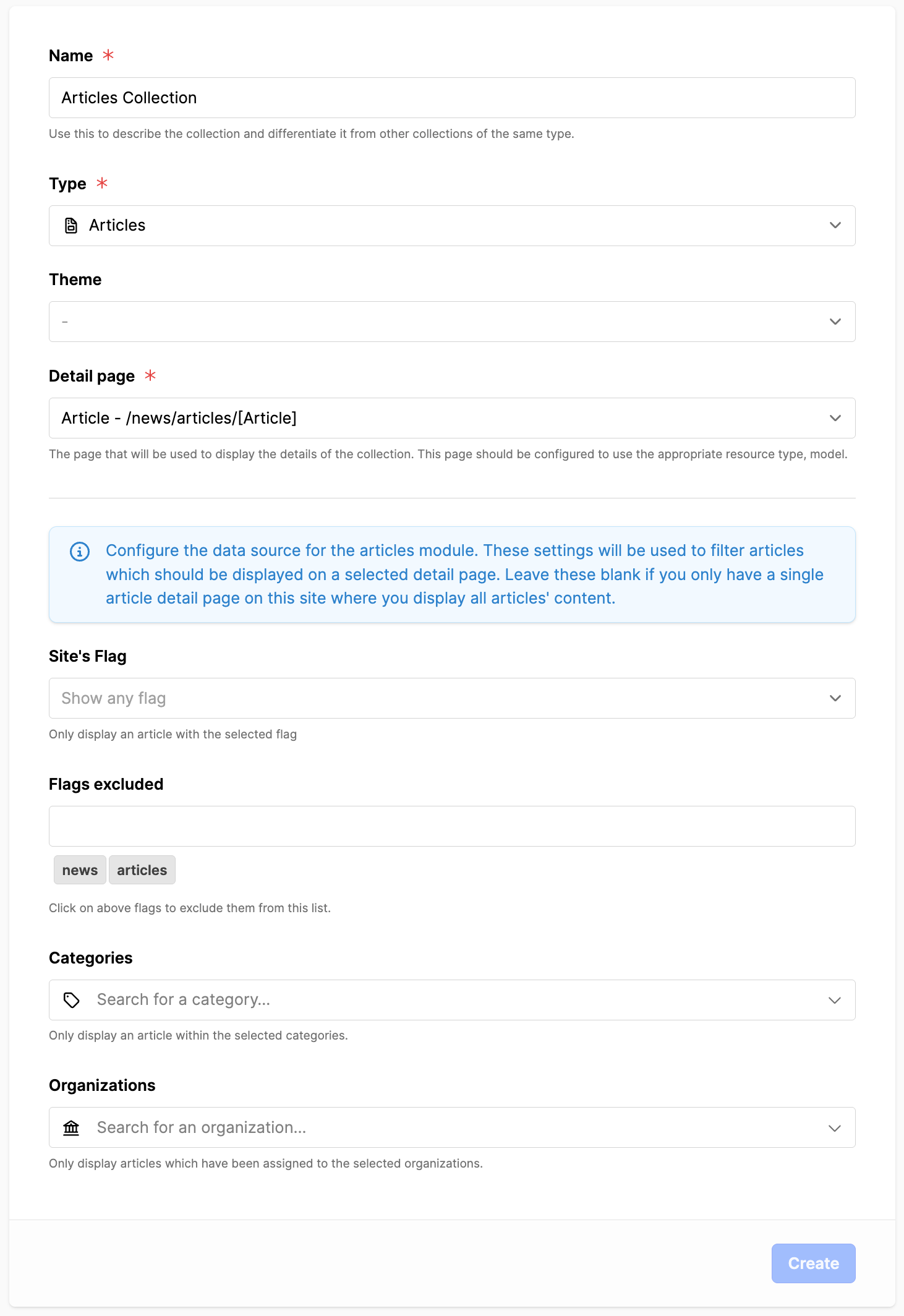Click the info icon in the blue notice
Image resolution: width=904 pixels, height=1316 pixels.
pyautogui.click(x=80, y=551)
